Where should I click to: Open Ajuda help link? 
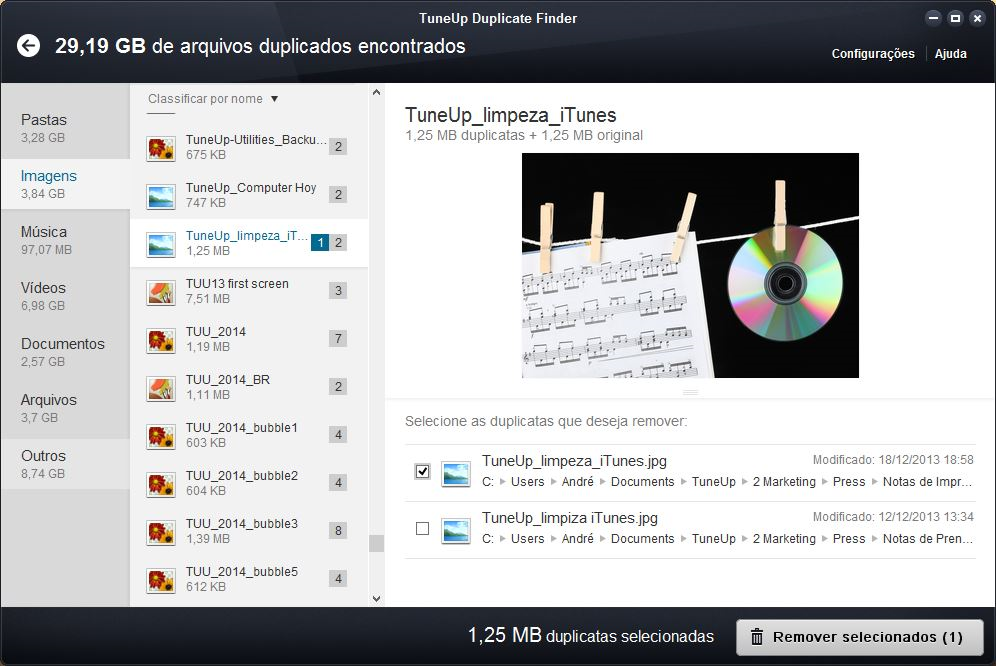pyautogui.click(x=950, y=54)
